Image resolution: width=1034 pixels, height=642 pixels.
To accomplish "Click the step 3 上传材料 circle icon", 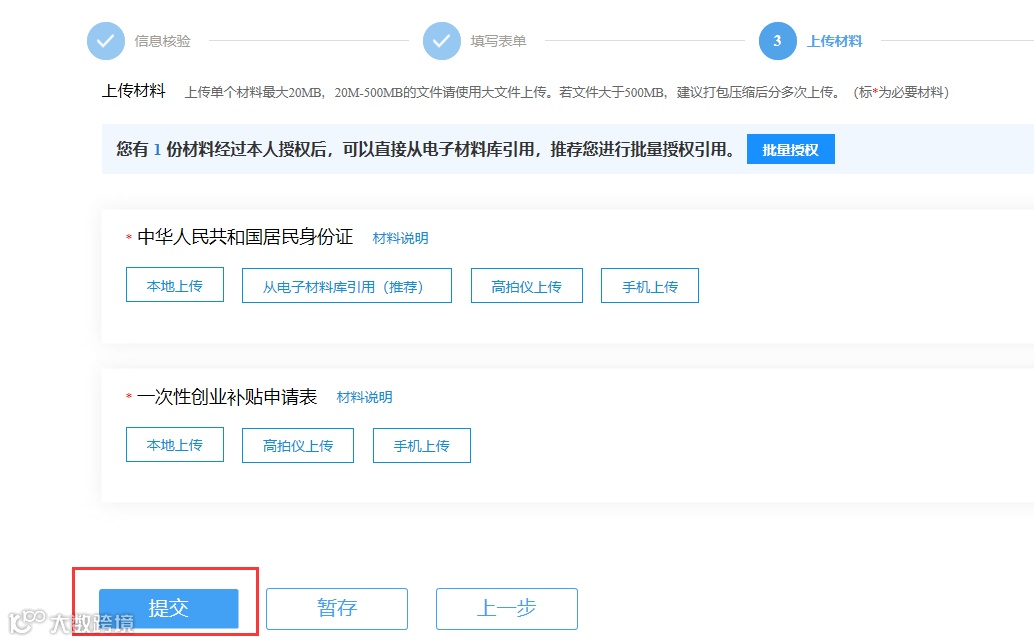I will 777,41.
